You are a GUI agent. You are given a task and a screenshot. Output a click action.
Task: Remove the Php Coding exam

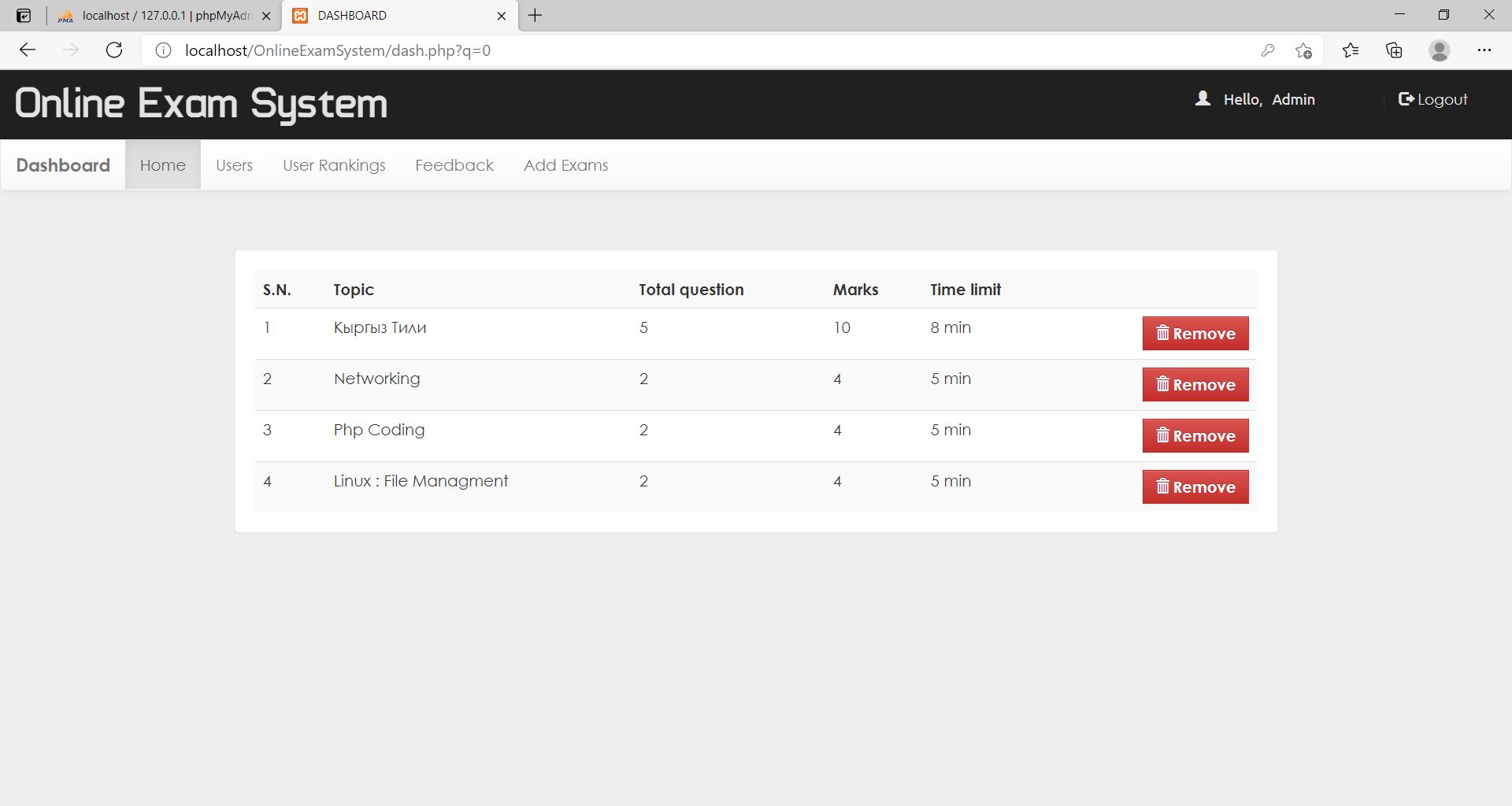pos(1195,436)
